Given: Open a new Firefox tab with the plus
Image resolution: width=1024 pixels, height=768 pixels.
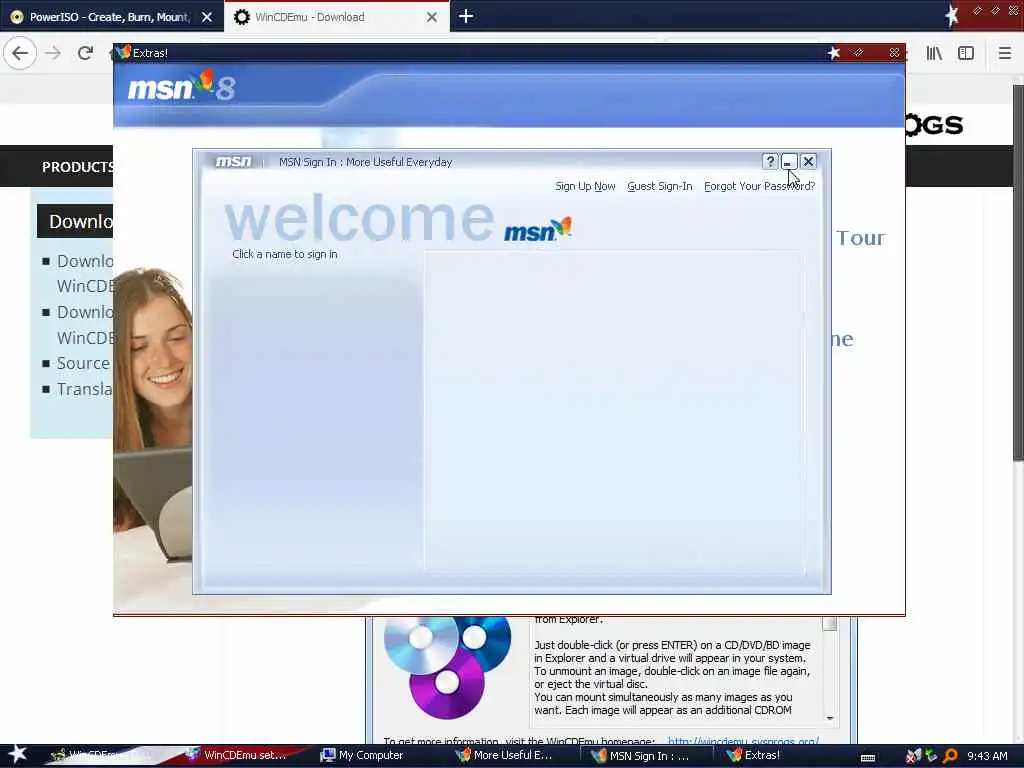Looking at the screenshot, I should coord(466,16).
